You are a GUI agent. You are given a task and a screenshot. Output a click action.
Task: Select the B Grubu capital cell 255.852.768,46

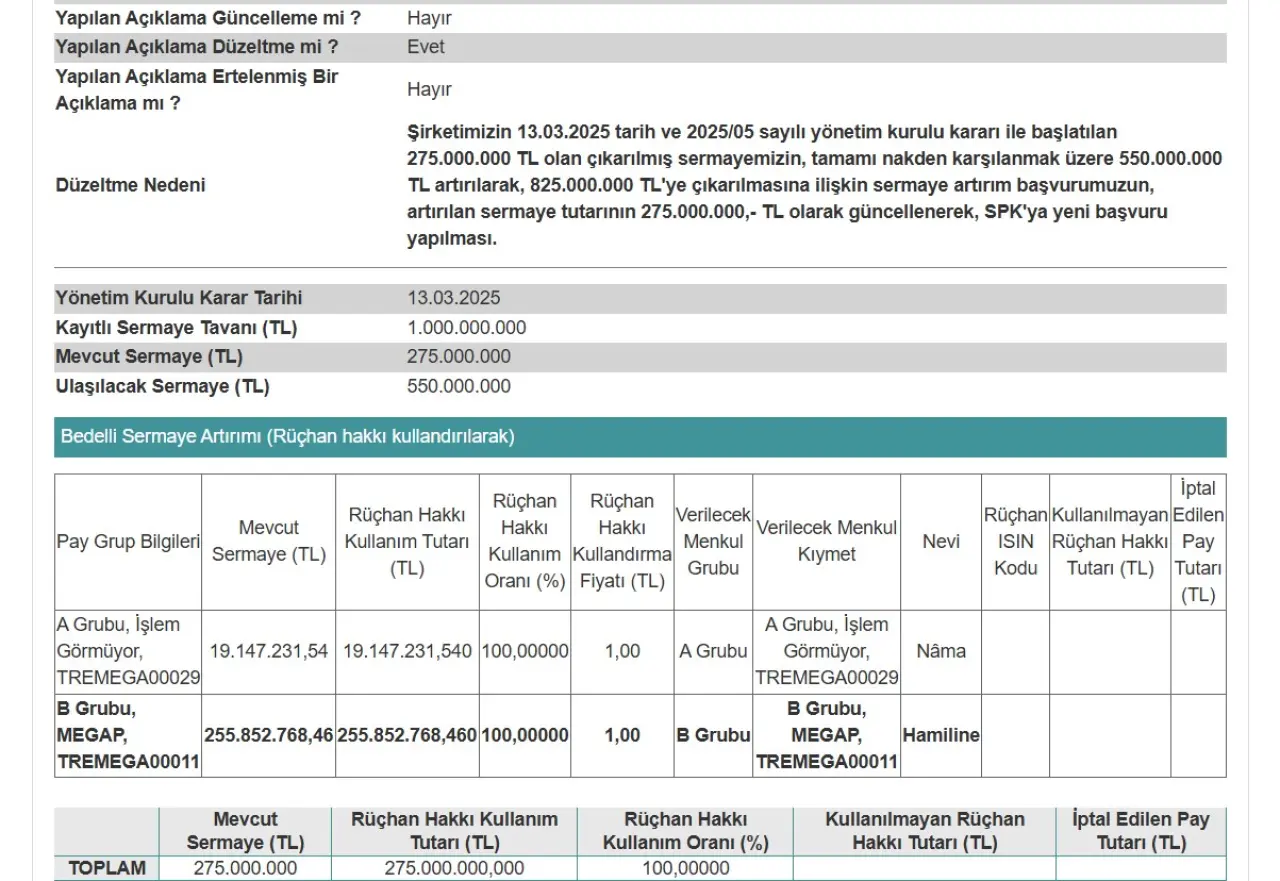(268, 735)
